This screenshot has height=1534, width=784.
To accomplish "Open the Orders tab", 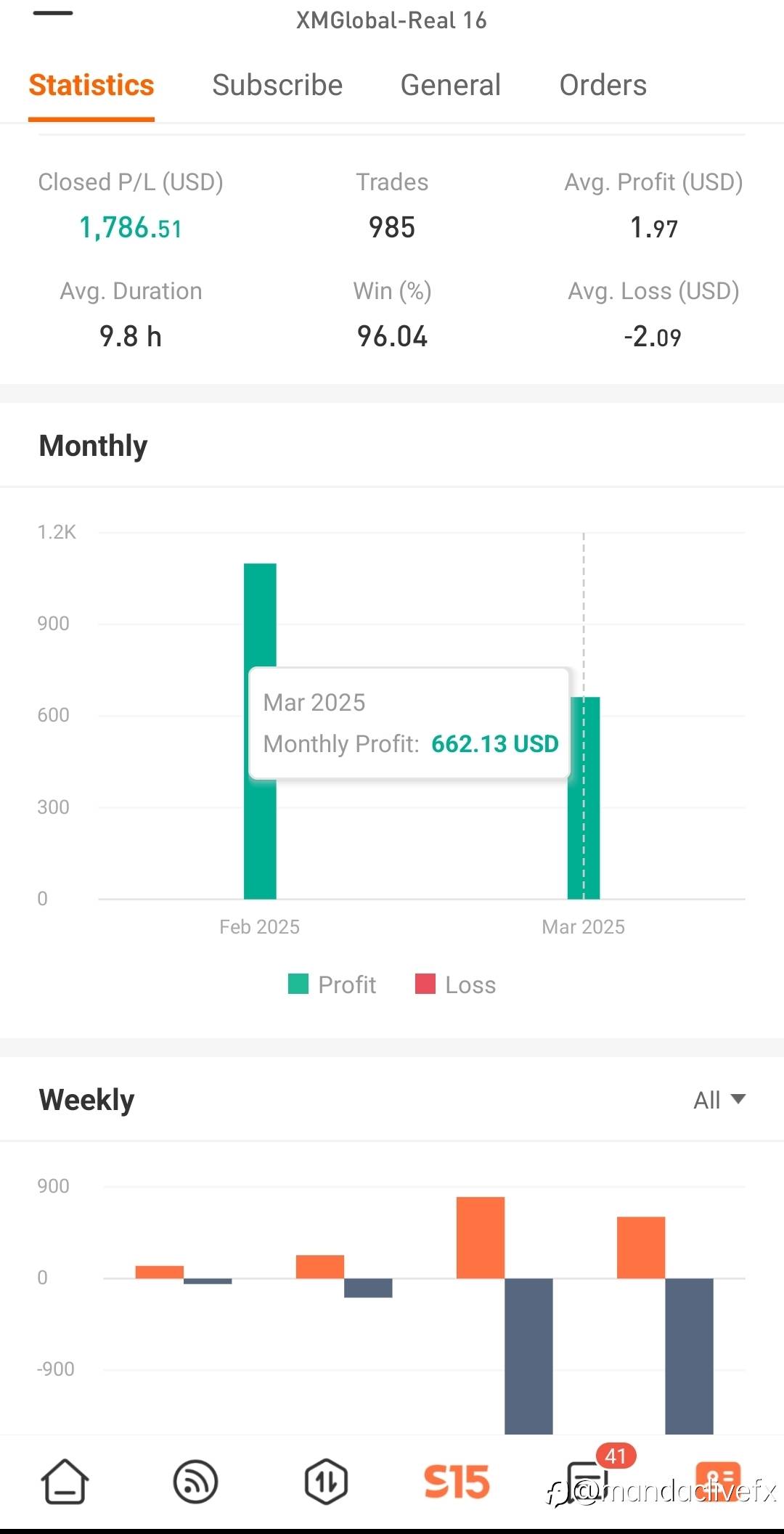I will click(x=603, y=85).
